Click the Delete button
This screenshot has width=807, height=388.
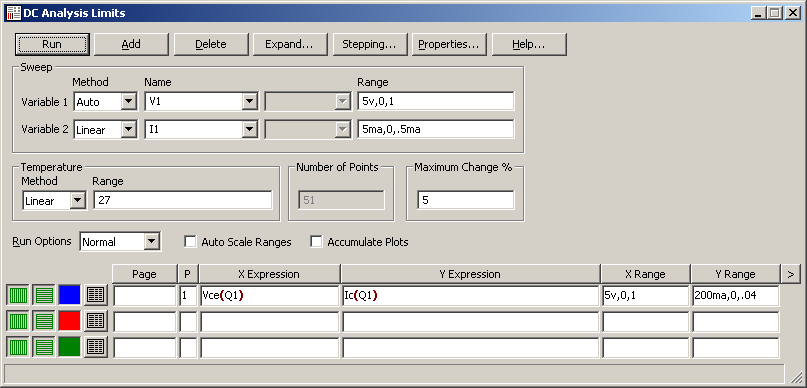coord(211,44)
